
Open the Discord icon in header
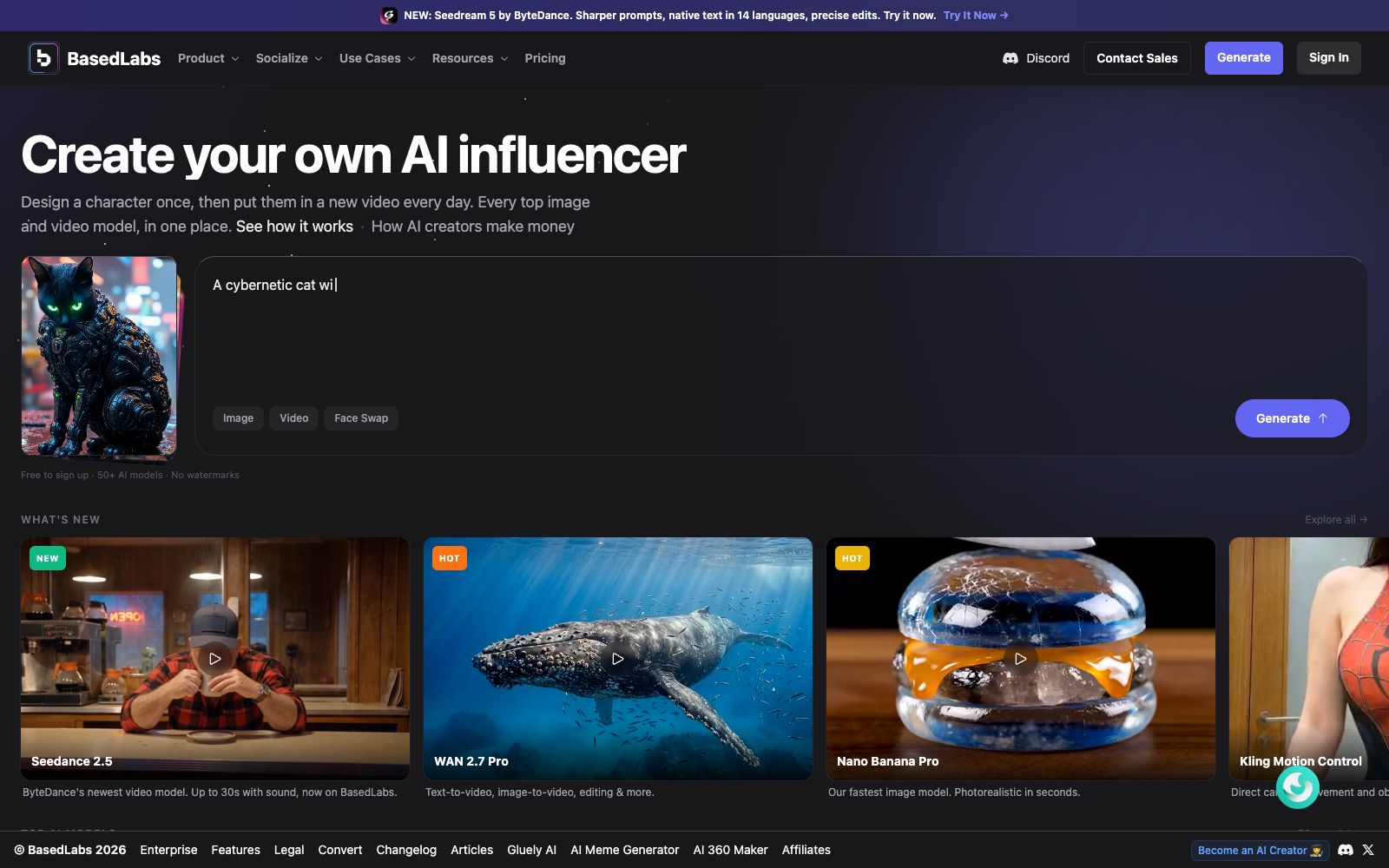[1010, 58]
